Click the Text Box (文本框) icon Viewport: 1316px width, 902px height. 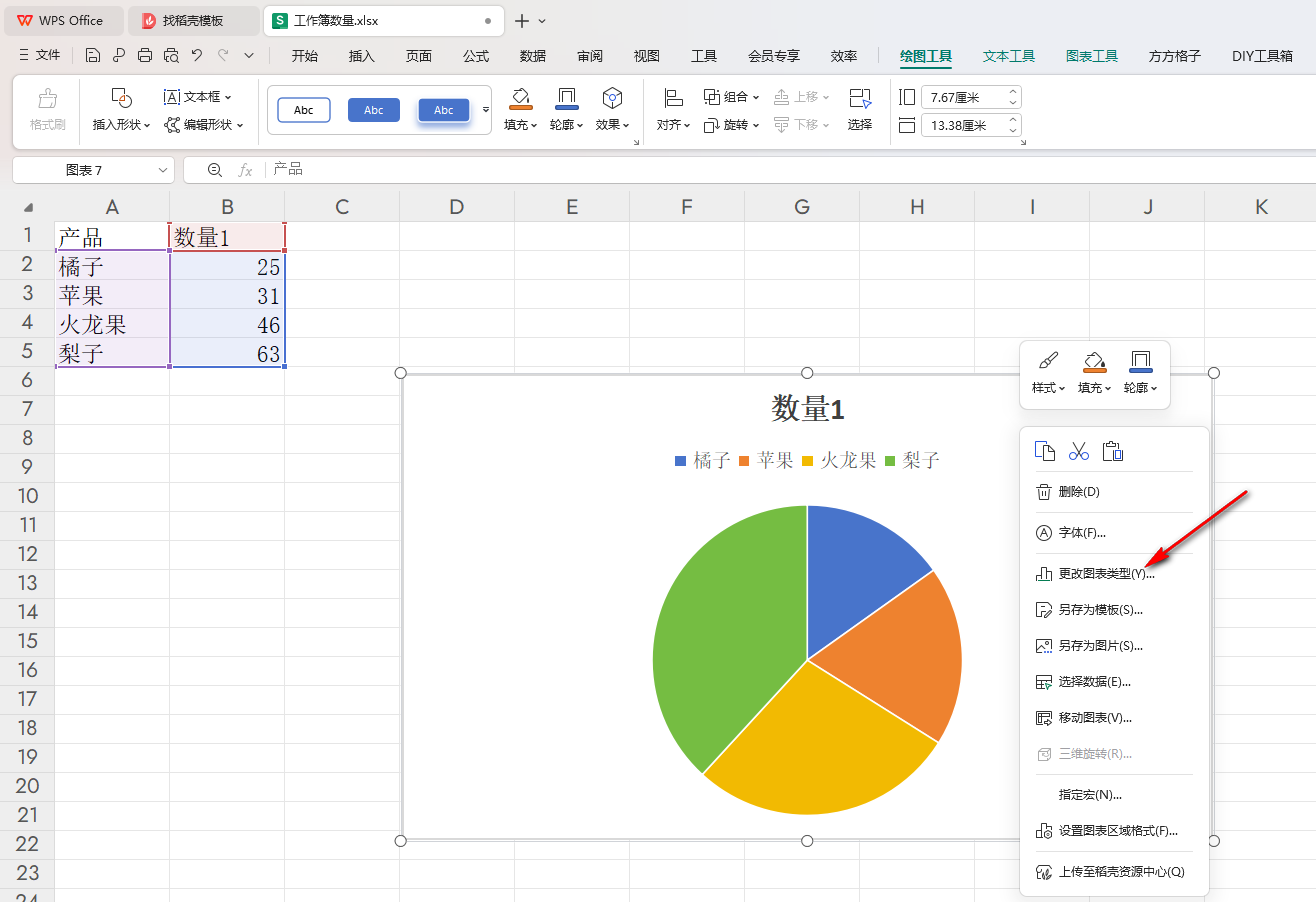[x=171, y=97]
